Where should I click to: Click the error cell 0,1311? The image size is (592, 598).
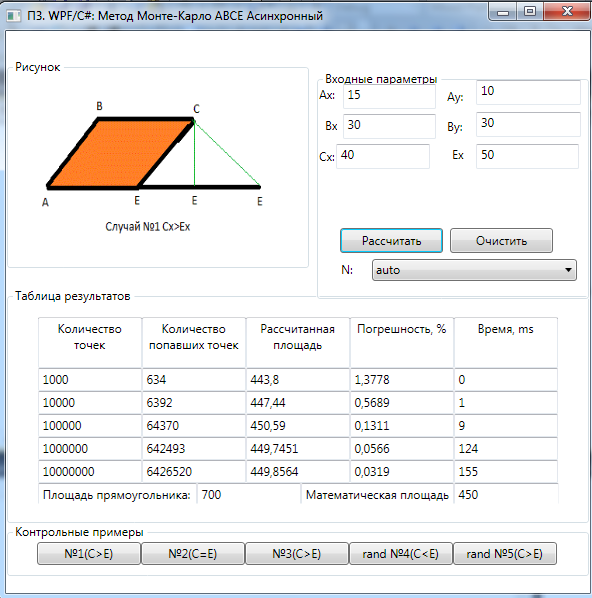pyautogui.click(x=402, y=426)
